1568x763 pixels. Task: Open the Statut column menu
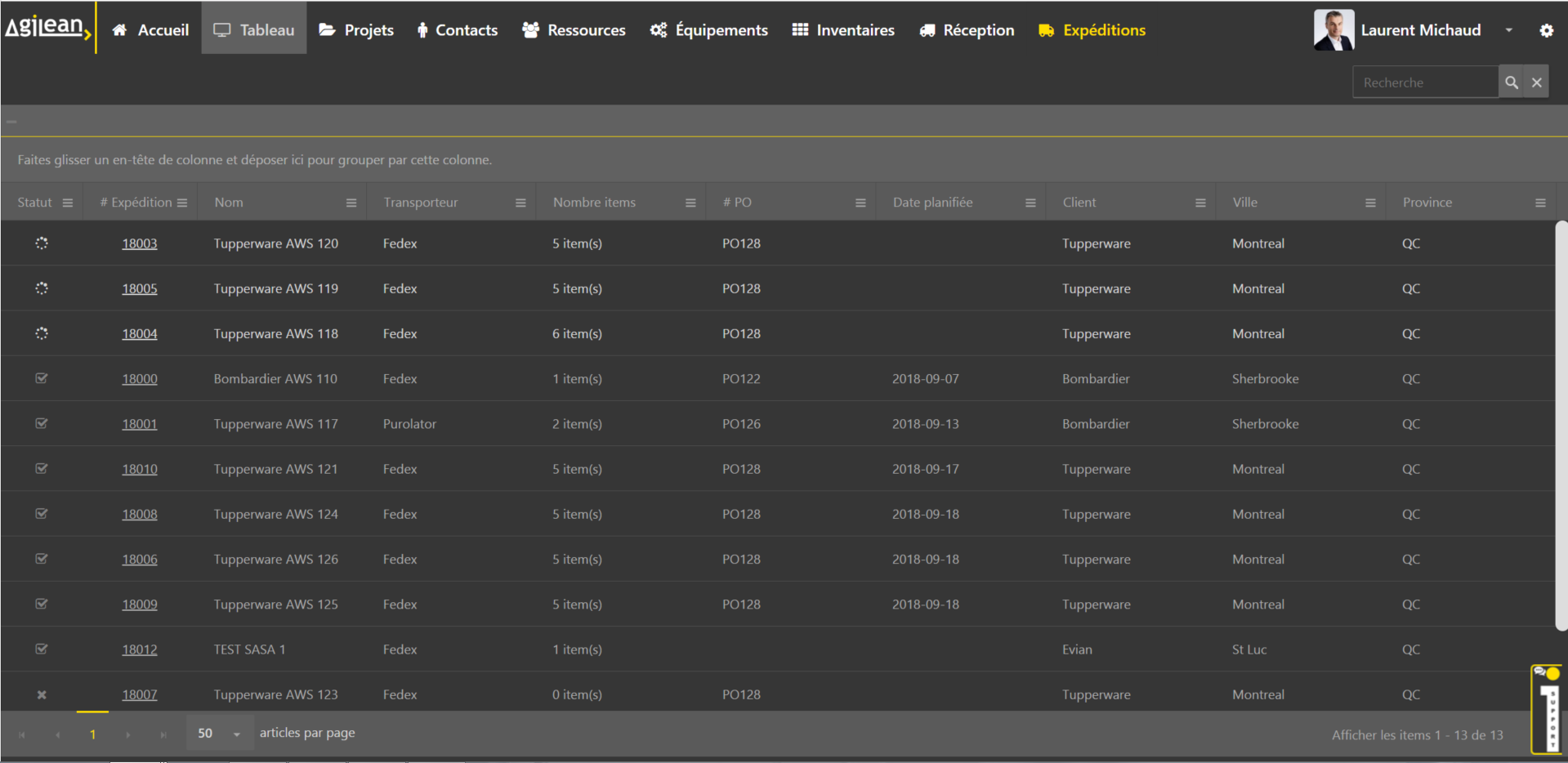tap(68, 203)
